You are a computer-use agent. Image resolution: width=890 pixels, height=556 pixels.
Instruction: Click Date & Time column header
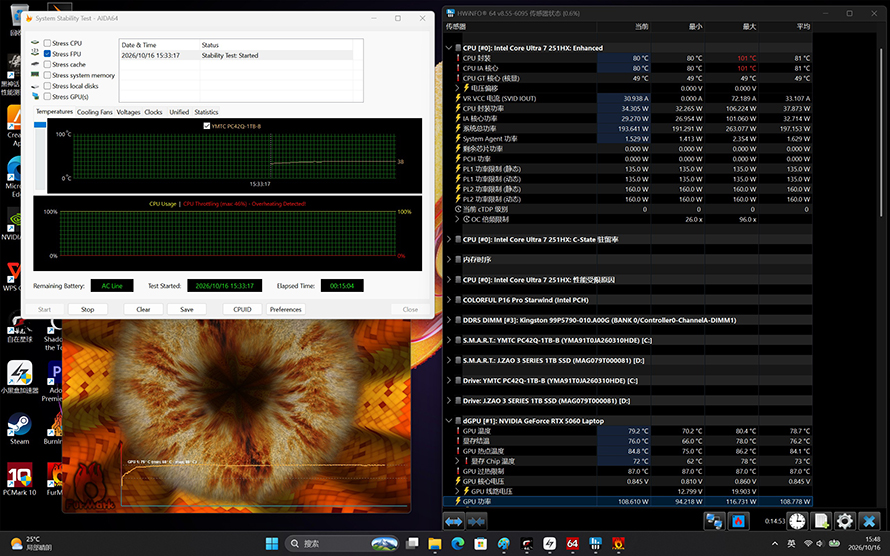[x=159, y=45]
